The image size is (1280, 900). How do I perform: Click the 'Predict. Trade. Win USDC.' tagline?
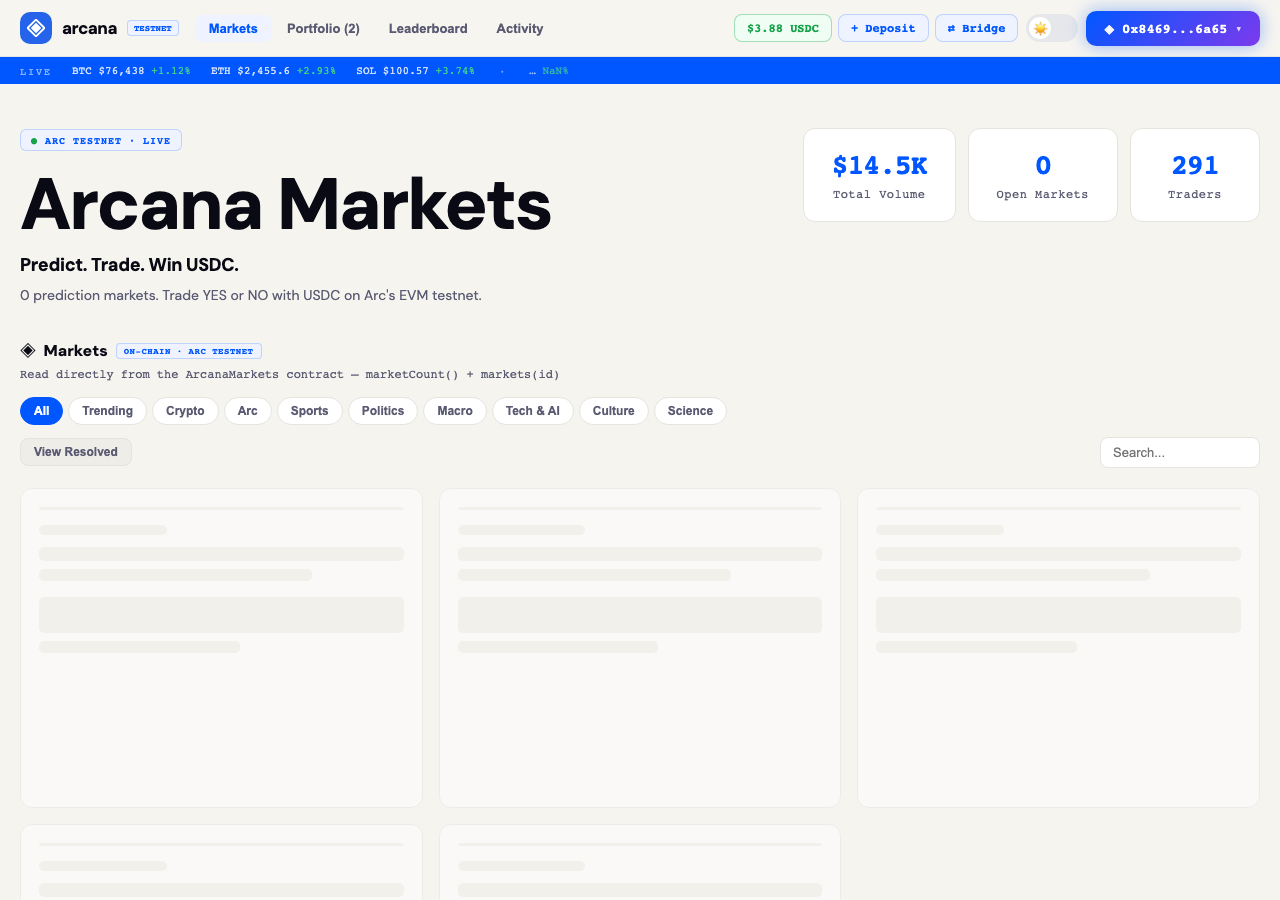tap(129, 265)
